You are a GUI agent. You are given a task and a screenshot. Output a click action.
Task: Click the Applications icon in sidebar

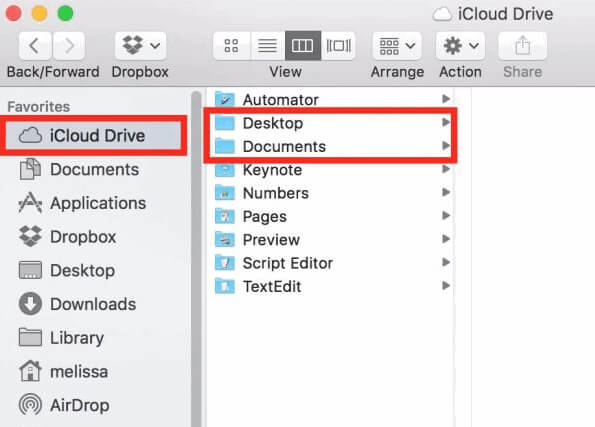click(30, 203)
